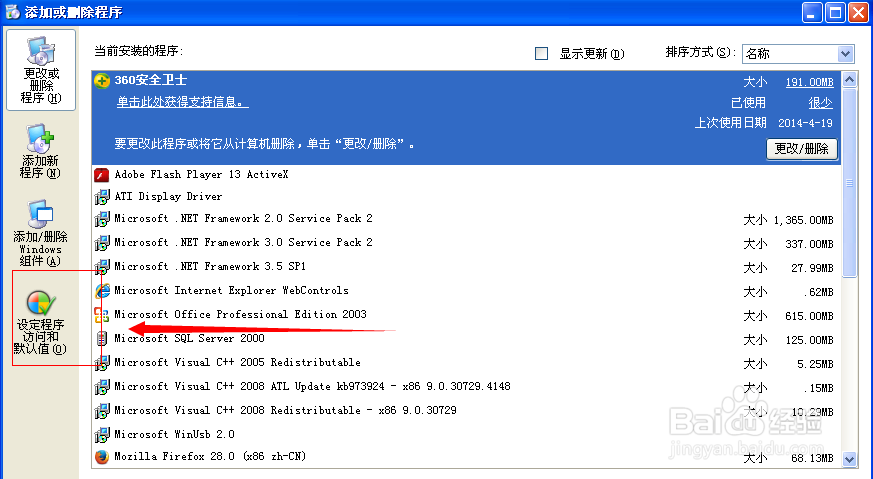Click the 1,365.00MB size value
This screenshot has width=873, height=479.
coord(803,221)
